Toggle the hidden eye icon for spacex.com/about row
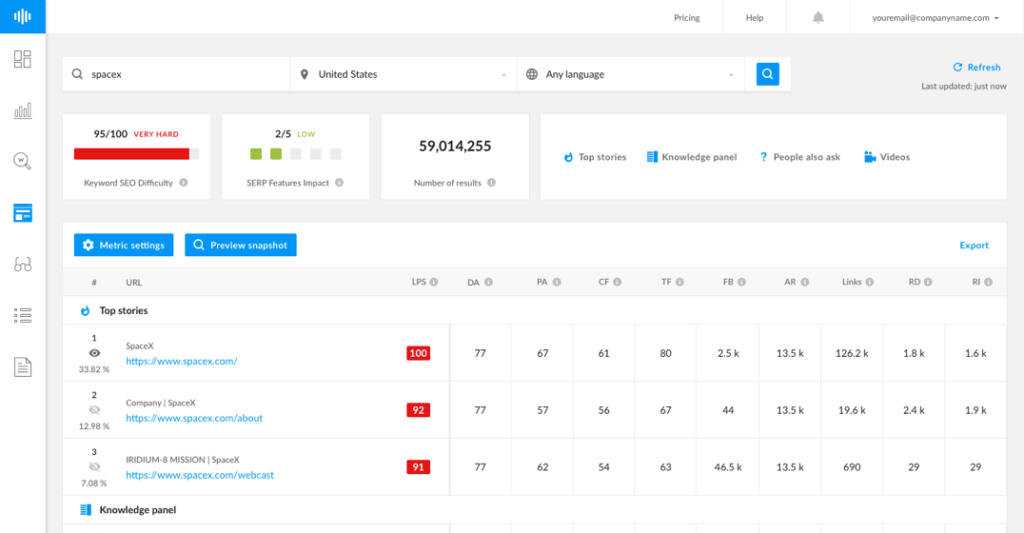The width and height of the screenshot is (1024, 533). [x=94, y=410]
